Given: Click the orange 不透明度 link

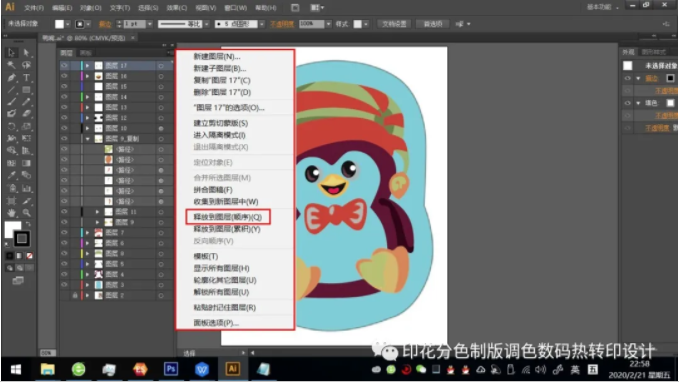Looking at the screenshot, I should (x=282, y=24).
